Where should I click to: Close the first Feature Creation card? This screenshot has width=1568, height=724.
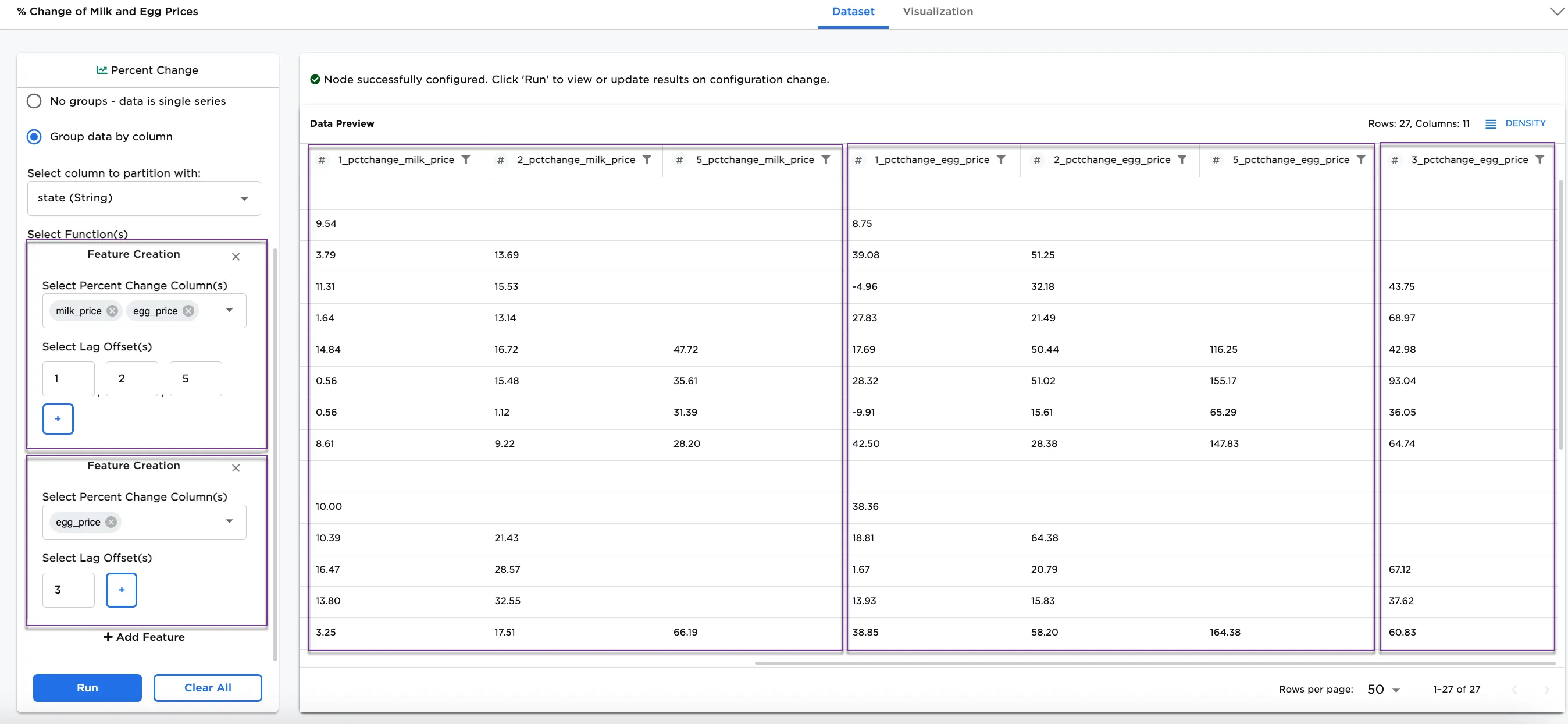click(x=236, y=257)
